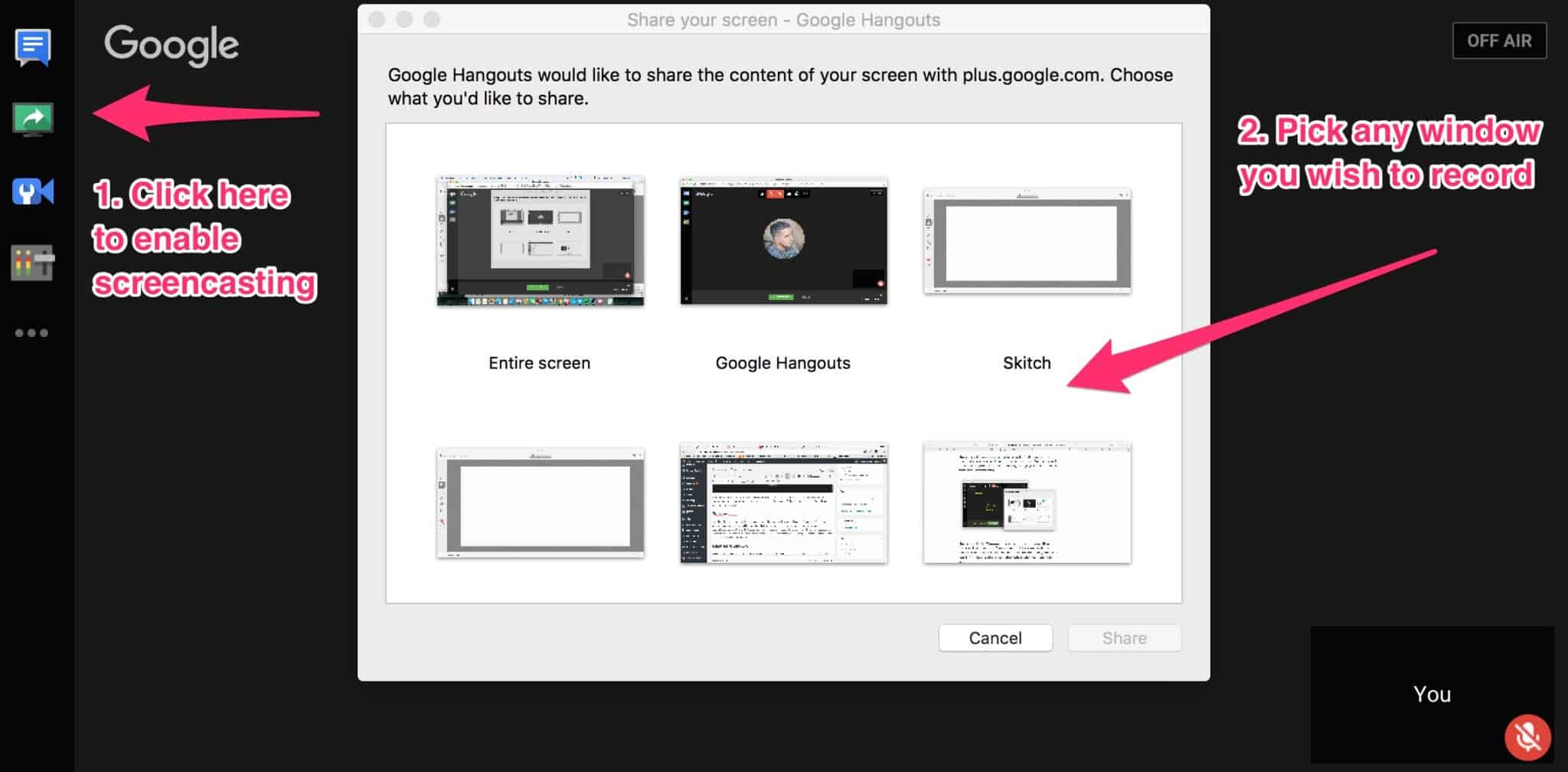Click the OFF AIR status button
This screenshot has width=1568, height=772.
[1499, 41]
